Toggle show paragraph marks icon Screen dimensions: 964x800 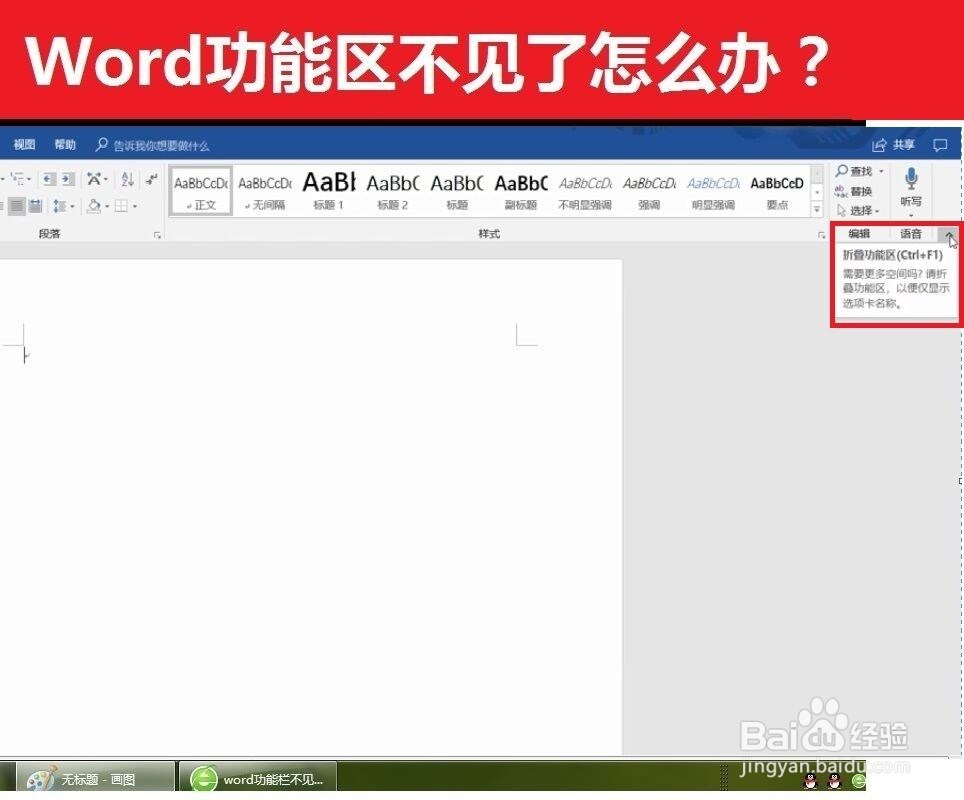click(x=151, y=179)
